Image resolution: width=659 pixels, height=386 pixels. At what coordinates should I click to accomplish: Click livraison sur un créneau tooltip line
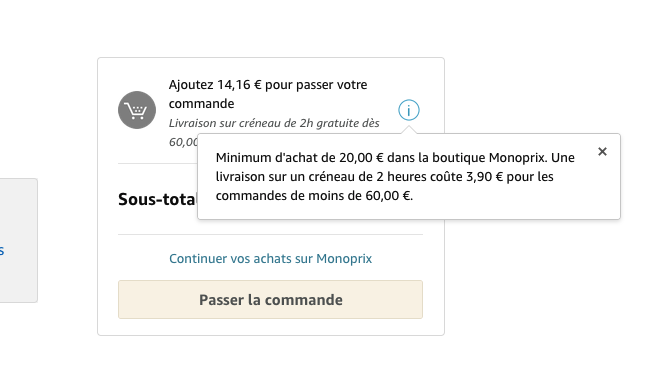pyautogui.click(x=385, y=177)
